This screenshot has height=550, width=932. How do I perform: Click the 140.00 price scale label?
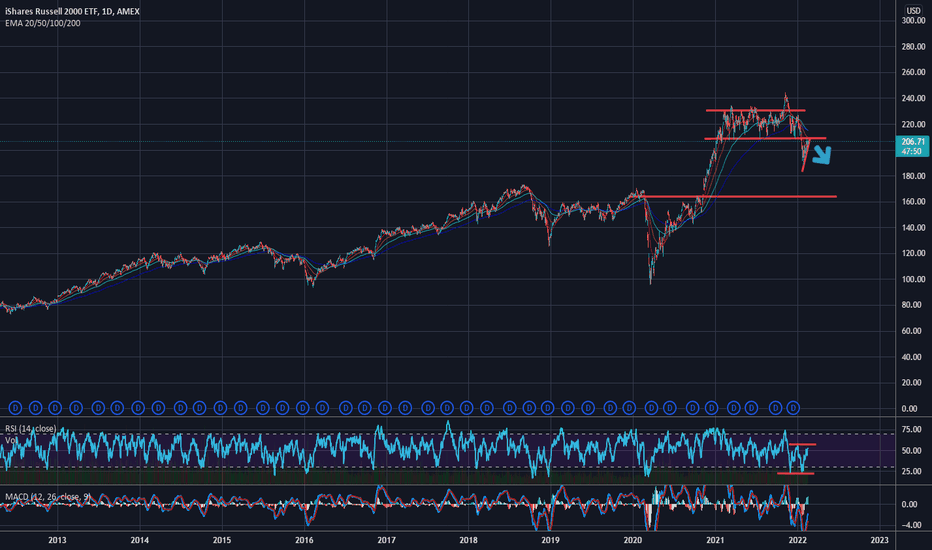913,228
